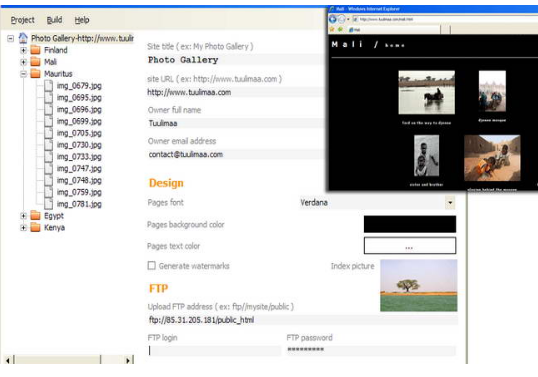This screenshot has height=377, width=538.
Task: Open the Build menu
Action: 54,20
